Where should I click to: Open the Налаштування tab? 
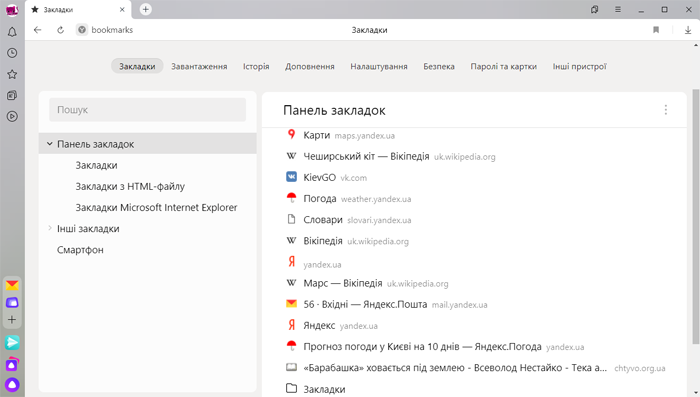click(379, 66)
